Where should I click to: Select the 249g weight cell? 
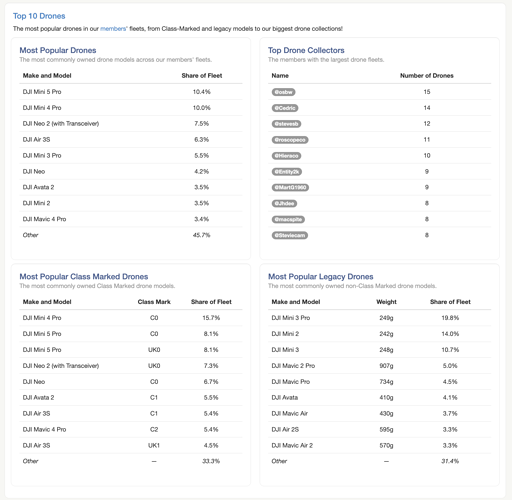(386, 318)
